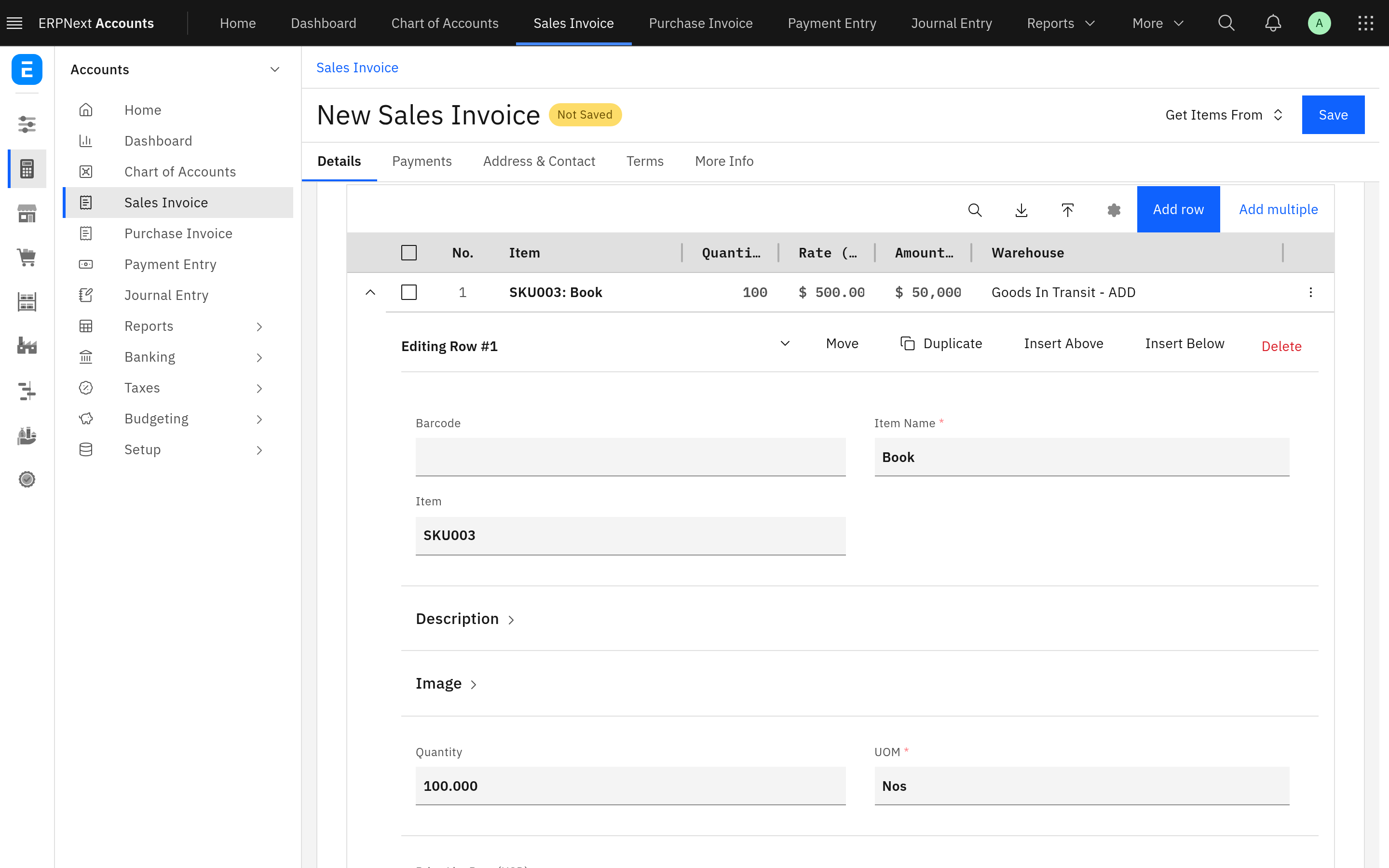Image resolution: width=1389 pixels, height=868 pixels.
Task: Click the Add multiple link
Action: coord(1278,210)
